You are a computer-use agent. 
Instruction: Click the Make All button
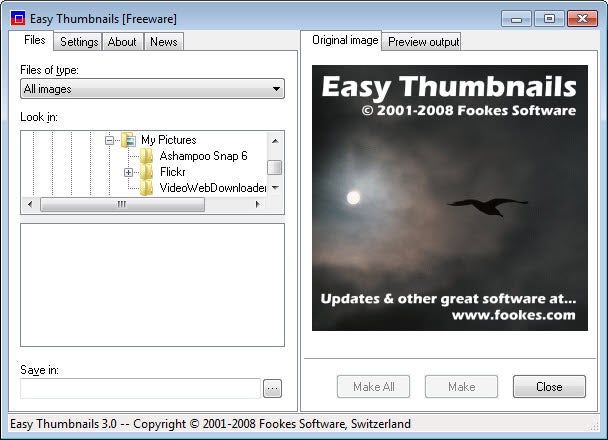tap(373, 387)
